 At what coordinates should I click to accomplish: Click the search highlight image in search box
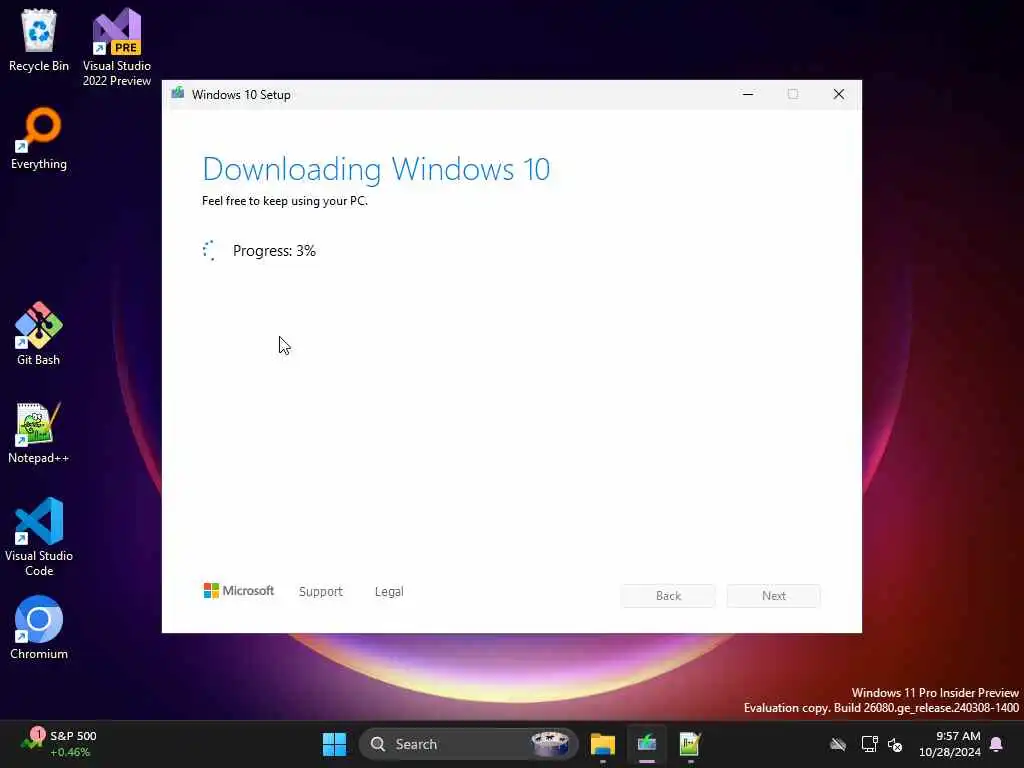tap(551, 744)
